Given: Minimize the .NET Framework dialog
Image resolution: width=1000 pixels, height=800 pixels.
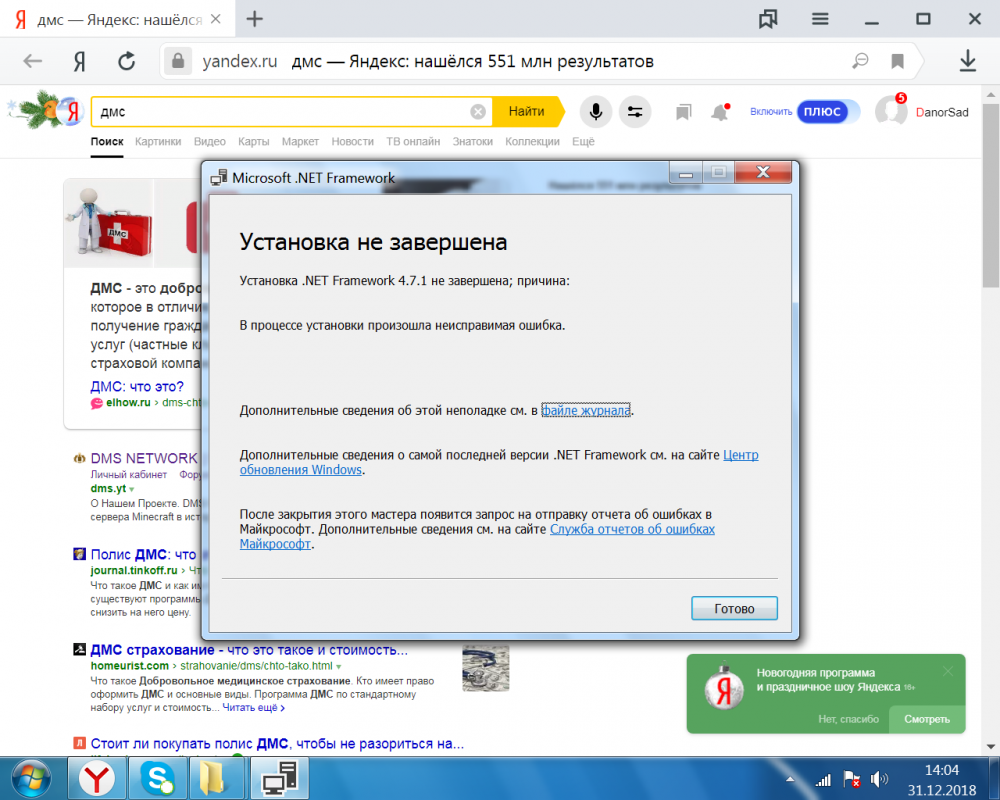Looking at the screenshot, I should click(686, 172).
